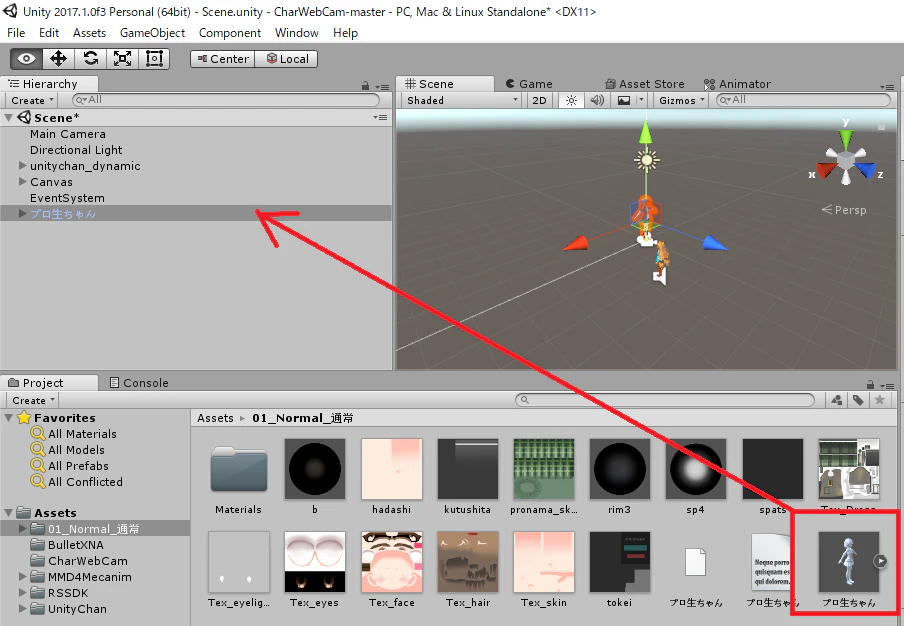Expand the unitychan_dynamic object
This screenshot has height=626, width=904.
click(22, 166)
